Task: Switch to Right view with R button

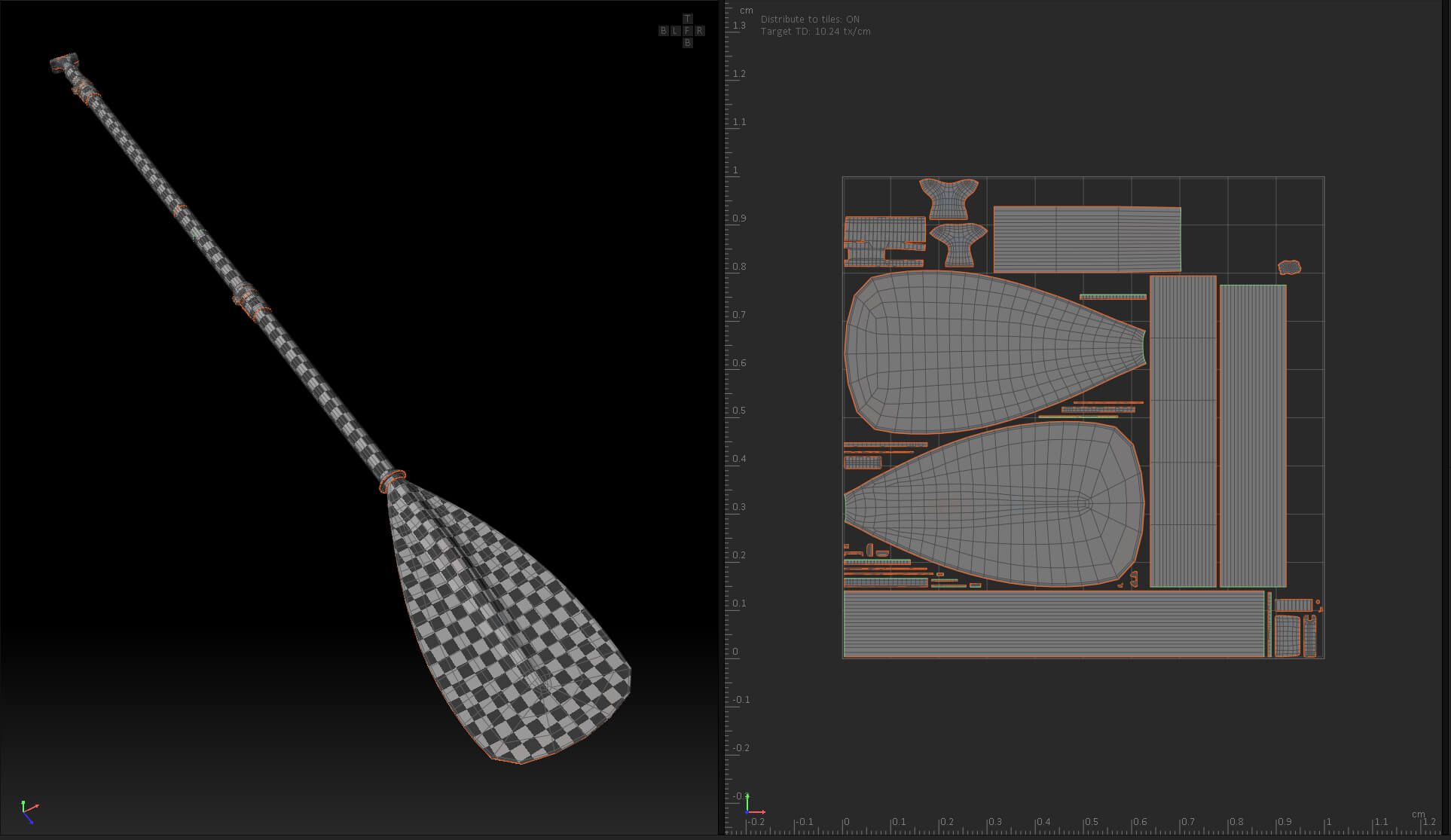Action: click(x=700, y=31)
